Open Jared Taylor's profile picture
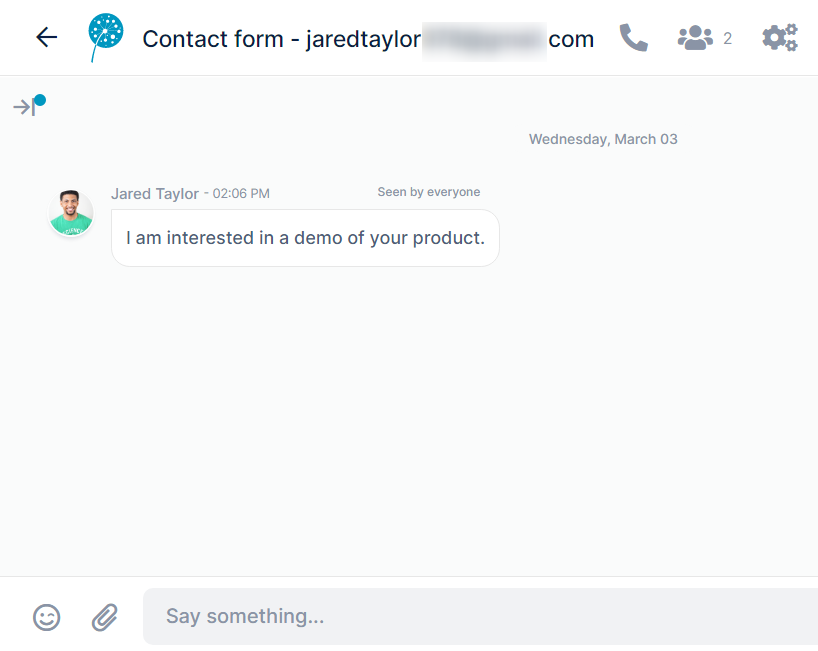This screenshot has height=651, width=818. (71, 213)
